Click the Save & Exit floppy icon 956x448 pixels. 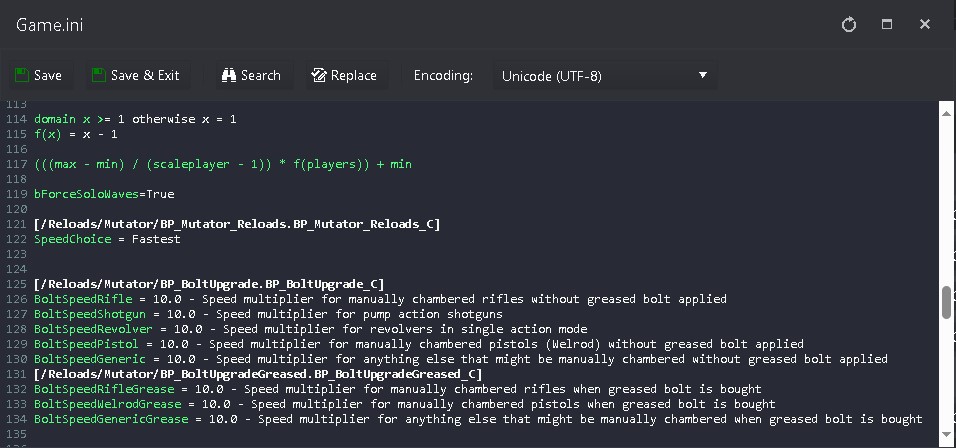pos(99,75)
